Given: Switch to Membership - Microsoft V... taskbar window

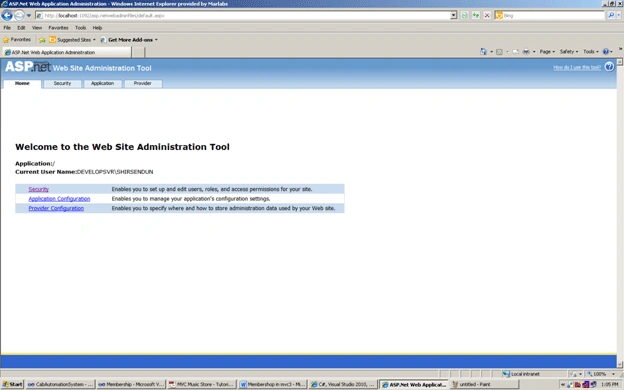Looking at the screenshot, I should point(131,384).
